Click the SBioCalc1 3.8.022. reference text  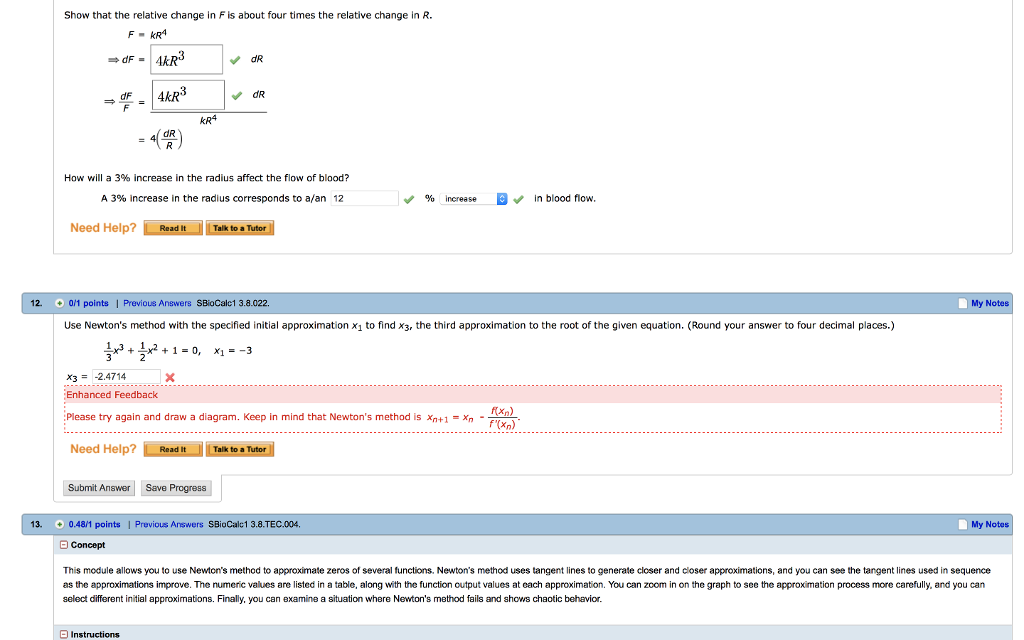[x=233, y=303]
